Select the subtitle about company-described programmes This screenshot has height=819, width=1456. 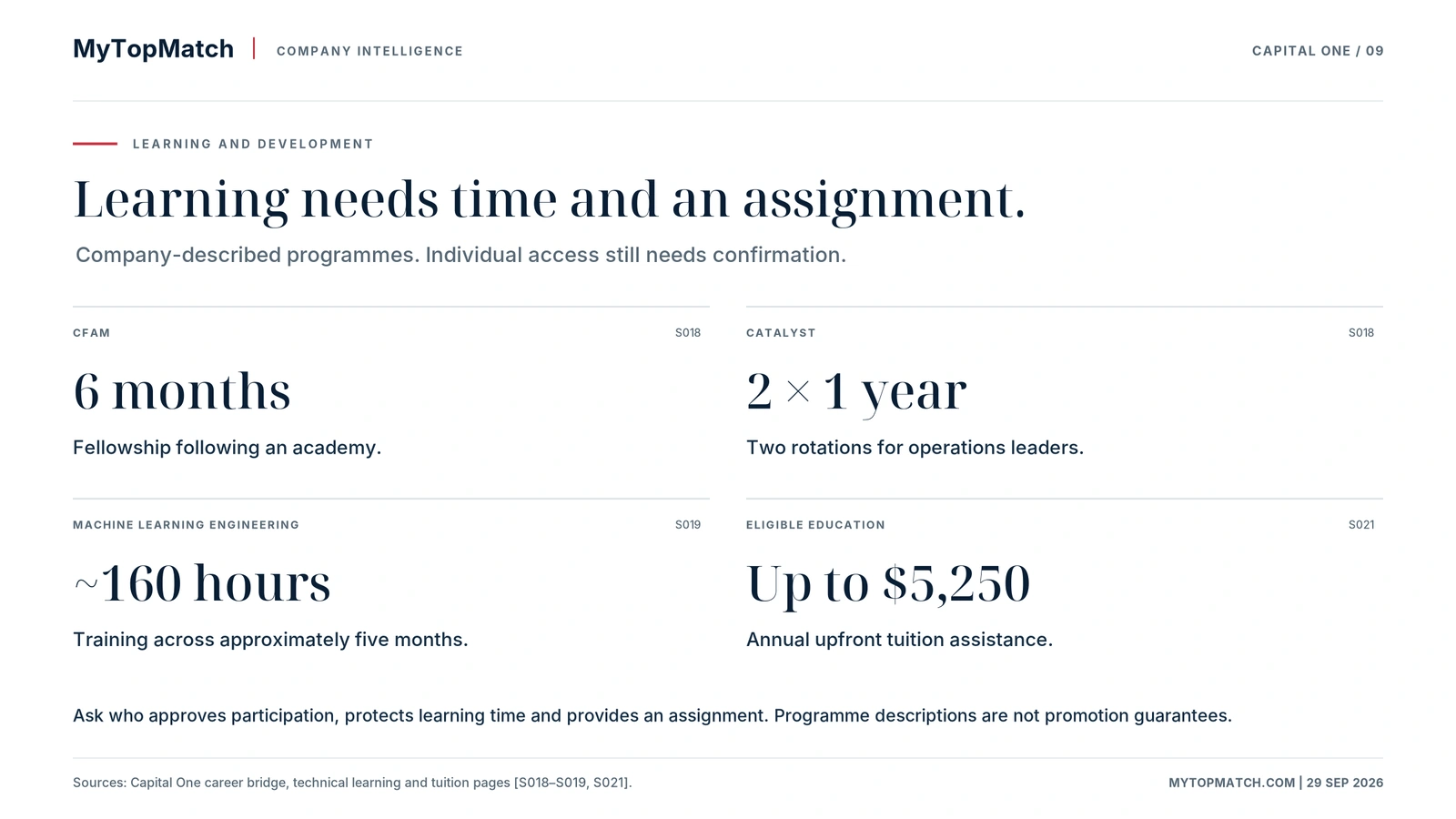460,255
